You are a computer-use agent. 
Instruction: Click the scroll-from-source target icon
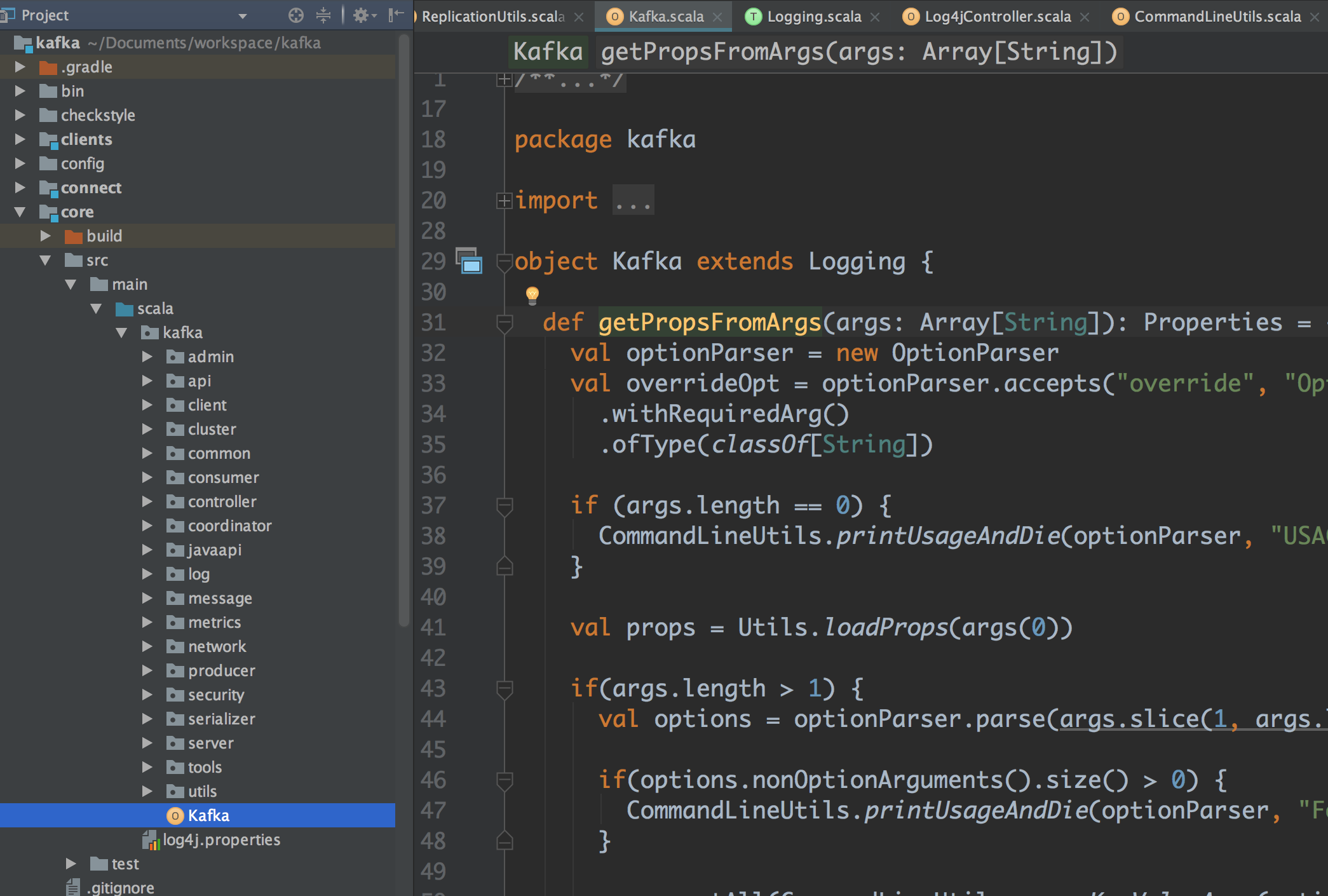click(296, 15)
